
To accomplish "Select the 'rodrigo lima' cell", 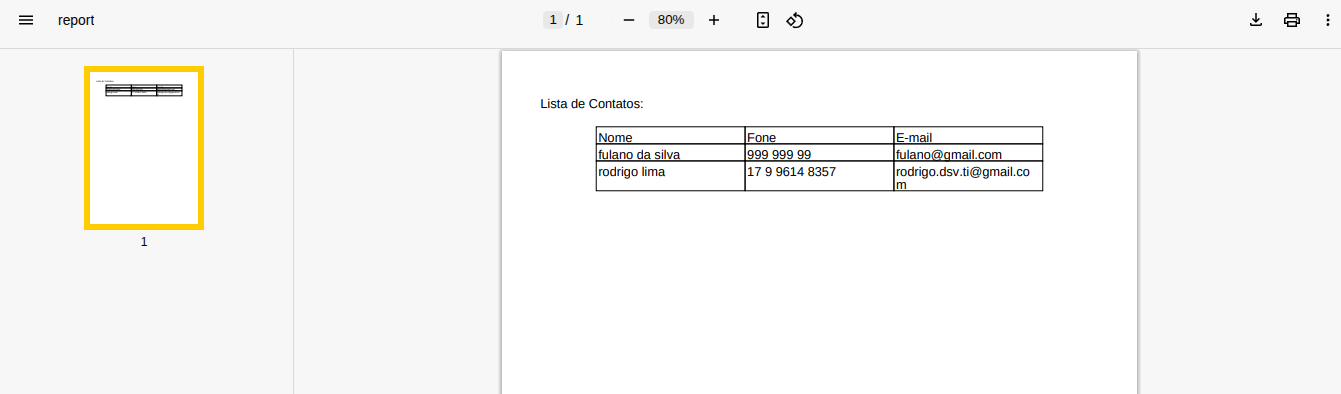I will [670, 176].
